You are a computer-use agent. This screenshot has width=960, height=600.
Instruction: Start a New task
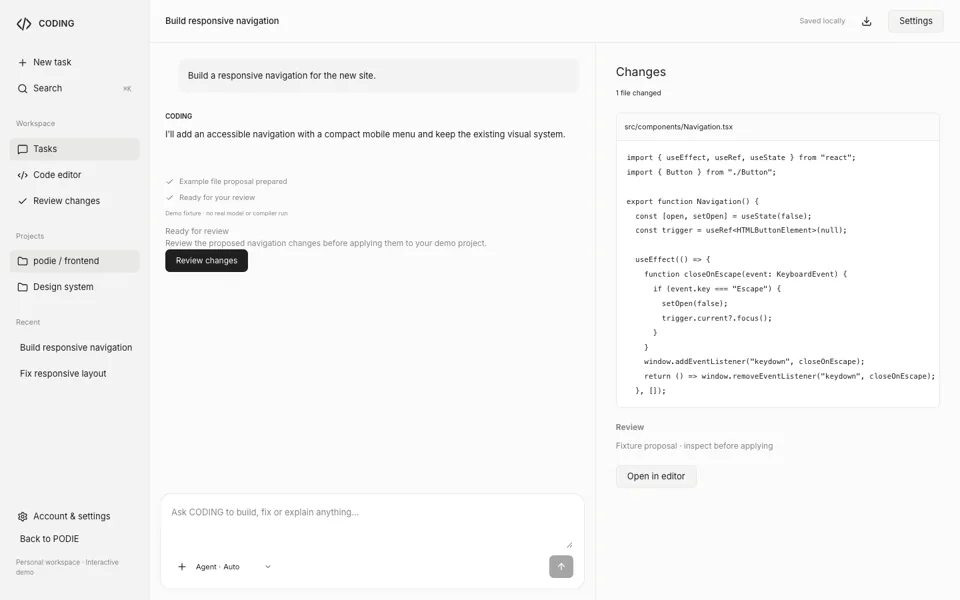tap(75, 62)
